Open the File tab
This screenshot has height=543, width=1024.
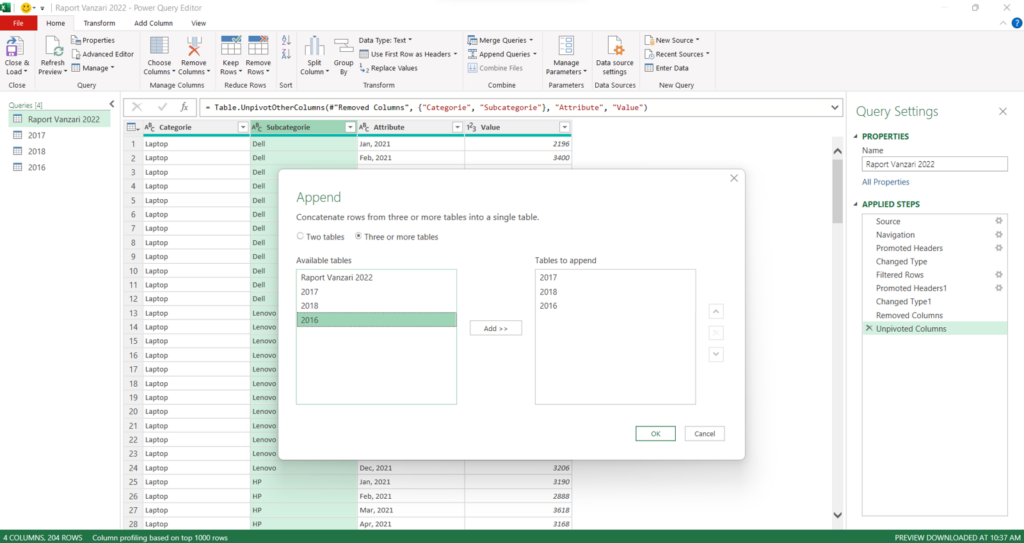[18, 23]
